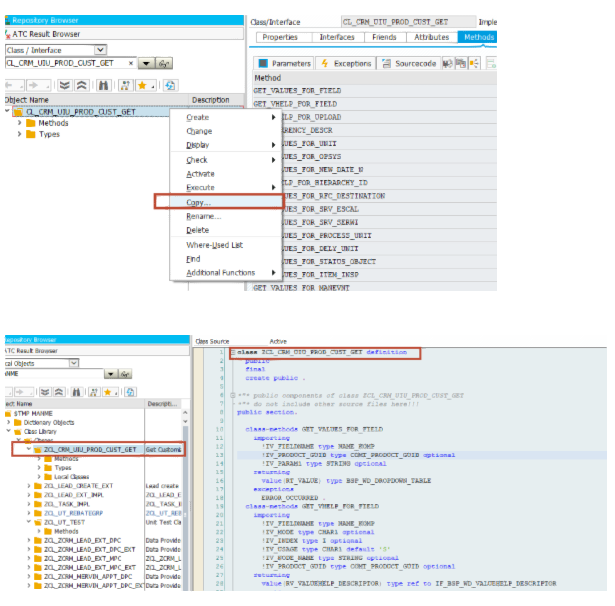Clear the CL_CRM_UIU_PROD_CUST_GET input with x

[x=131, y=63]
